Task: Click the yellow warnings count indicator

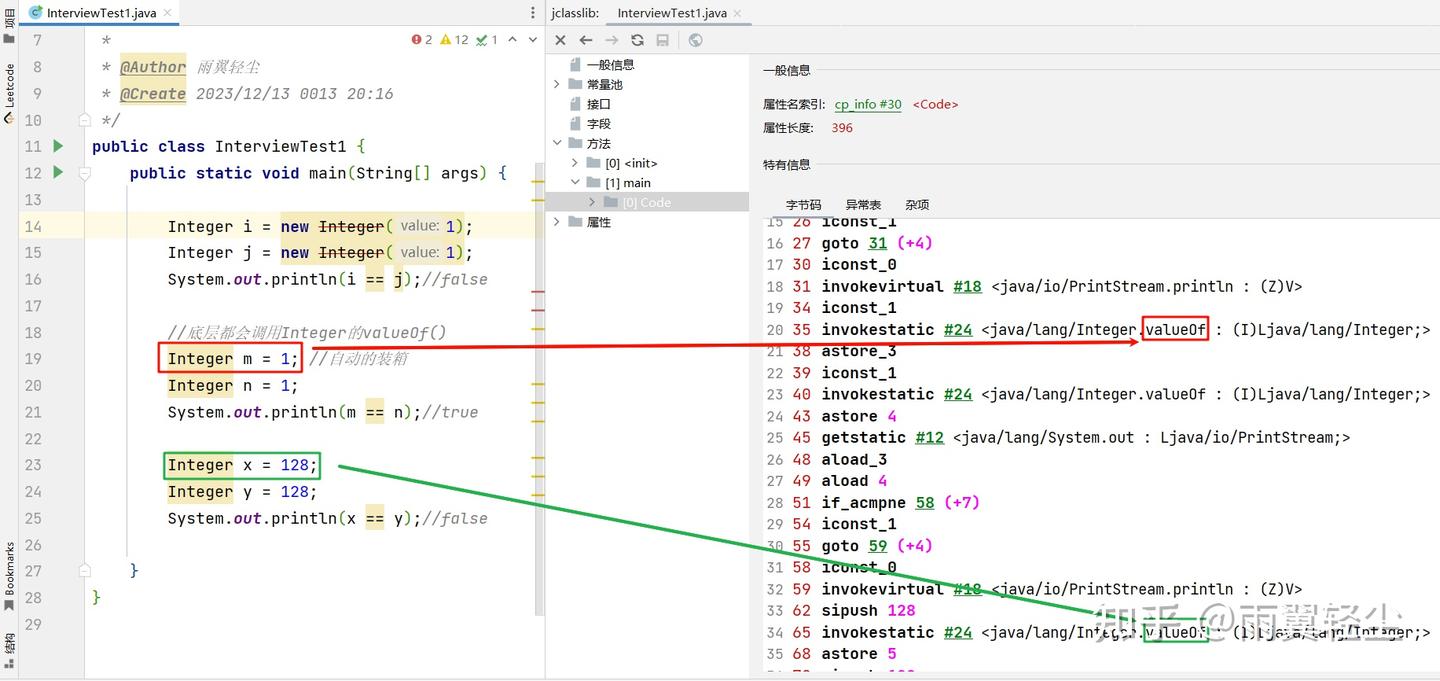Action: 454,40
